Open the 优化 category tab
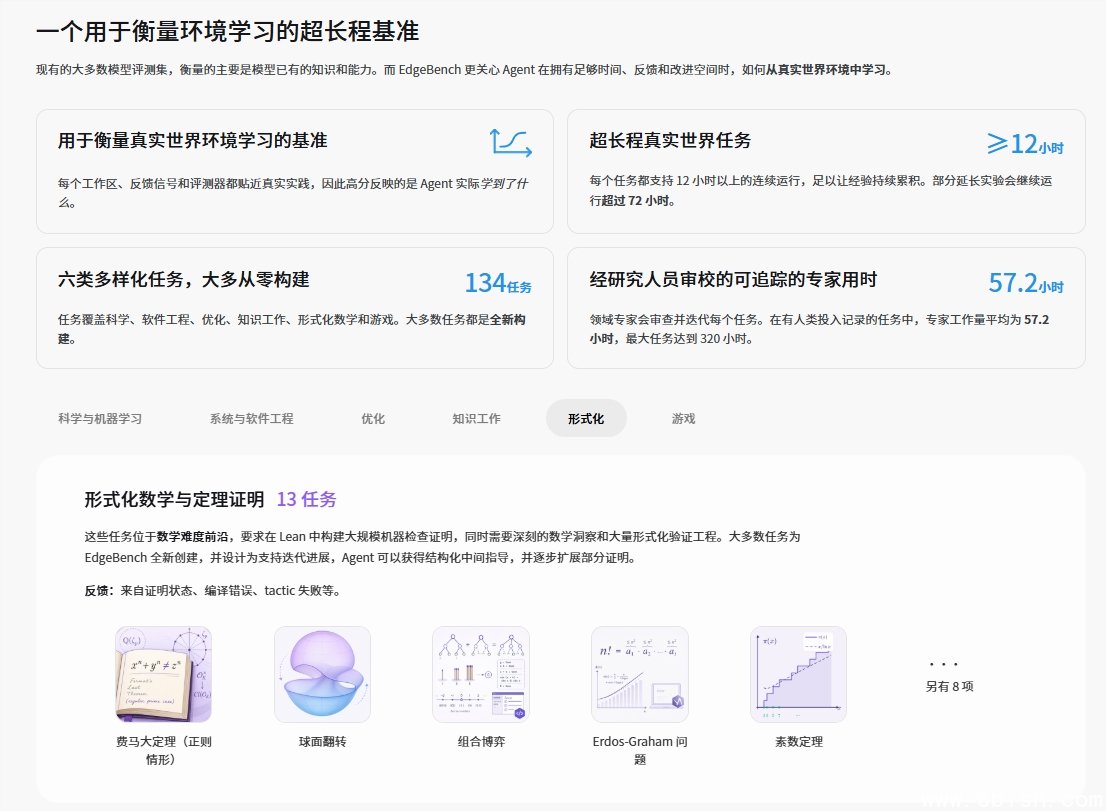 click(x=373, y=418)
